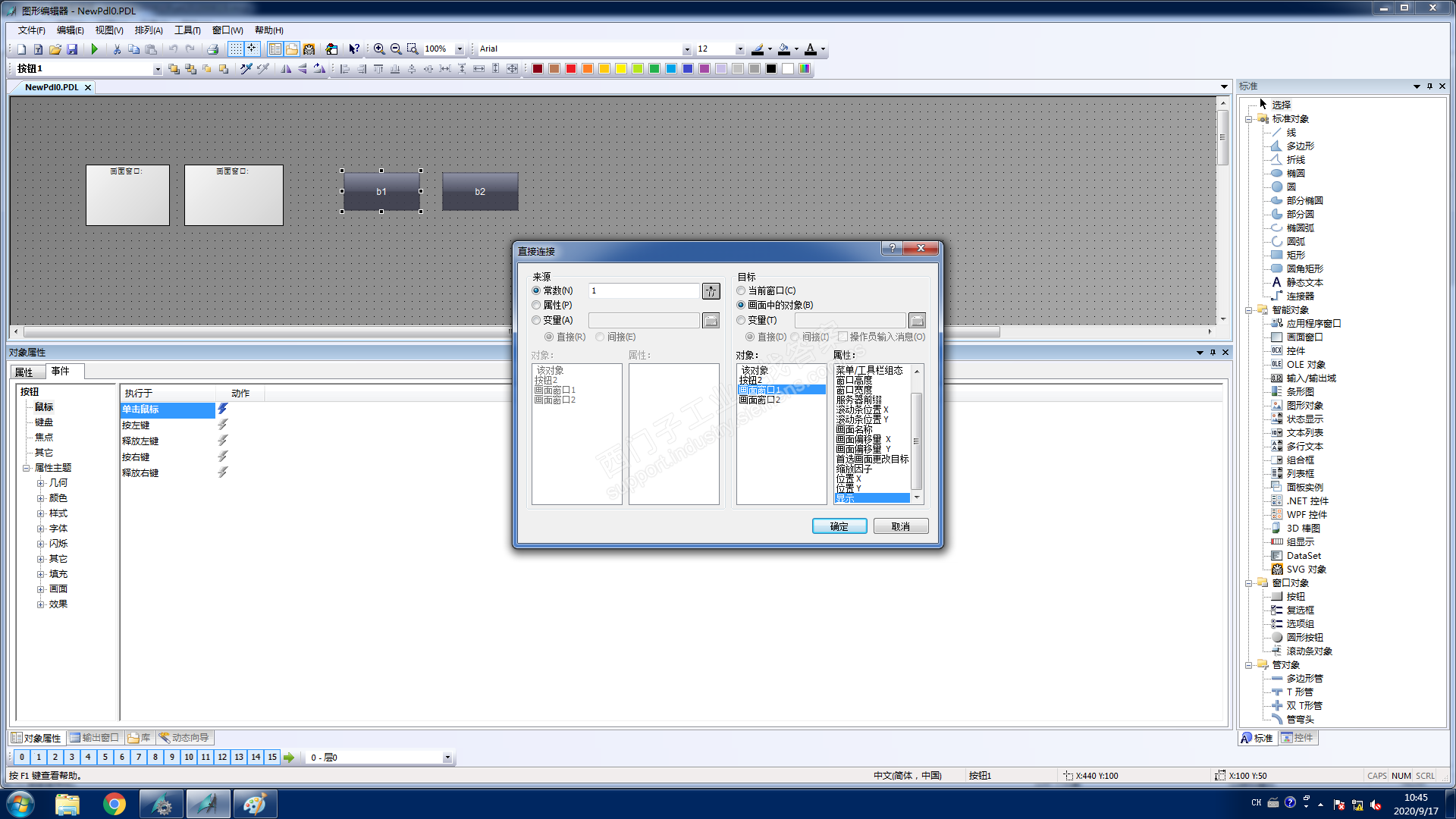
Task: Click the green Runtime start arrow icon
Action: (x=94, y=49)
